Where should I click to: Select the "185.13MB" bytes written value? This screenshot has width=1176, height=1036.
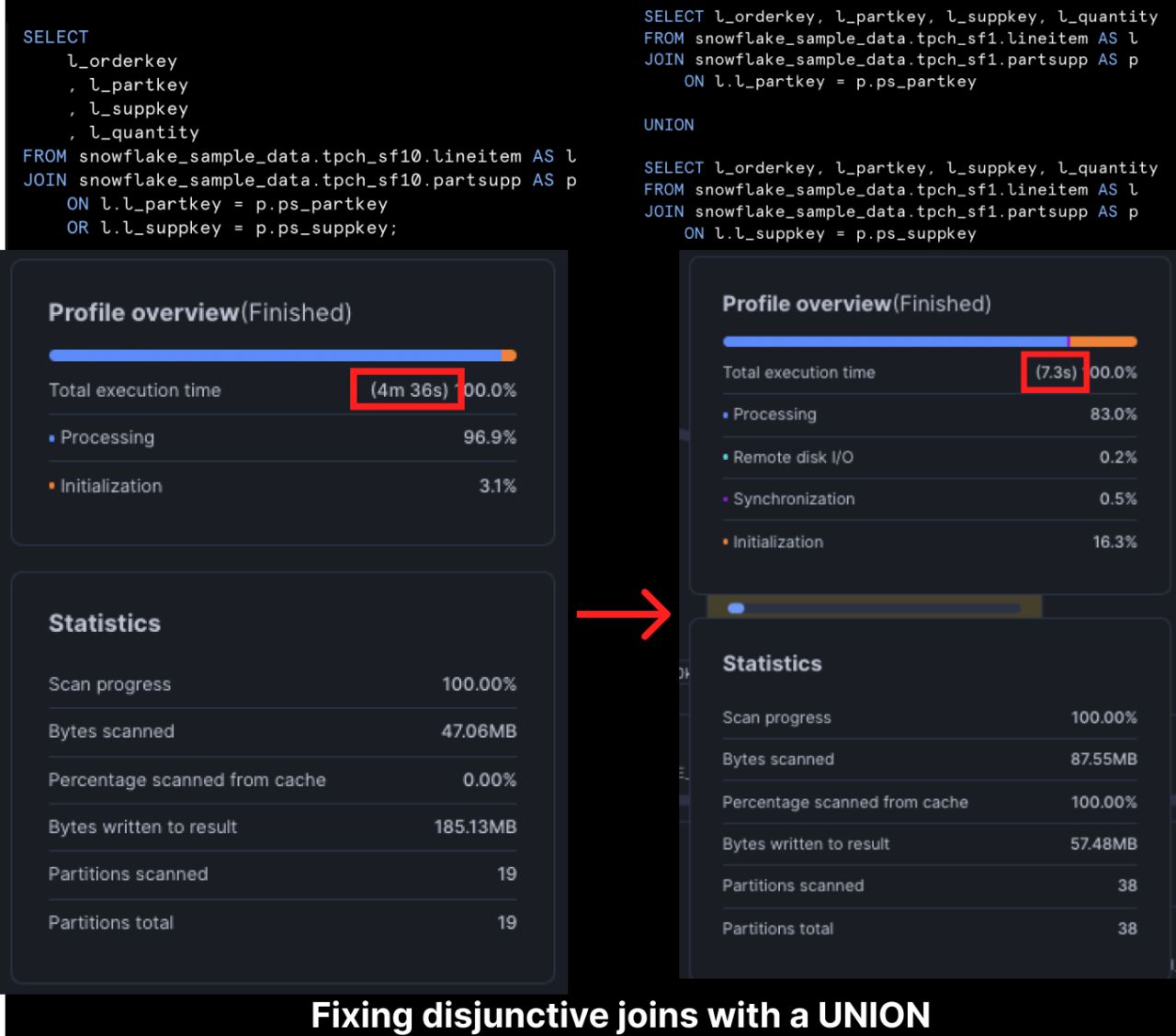475,827
